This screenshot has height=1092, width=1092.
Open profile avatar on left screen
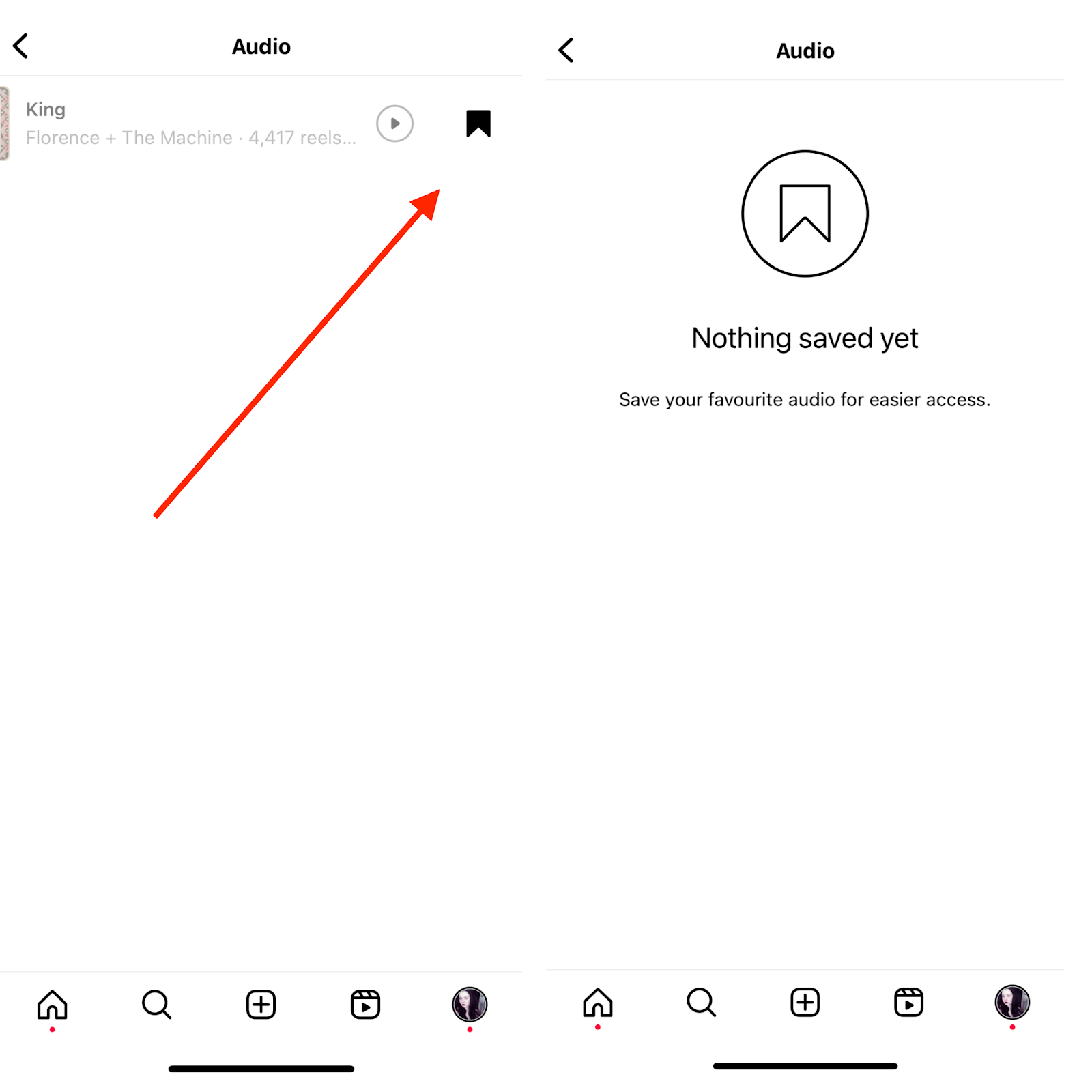(x=470, y=1005)
